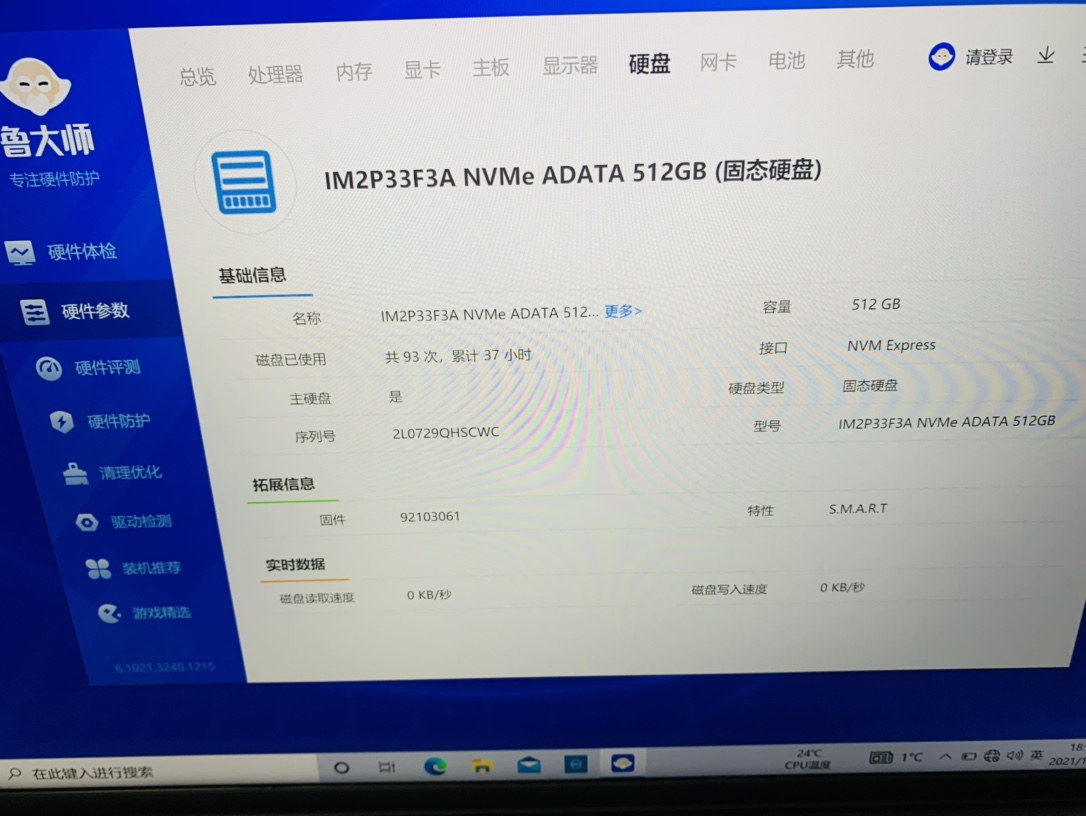This screenshot has height=816, width=1086.
Task: Click the 型号 value IM2P33F3A NVMe ADATA 512GB
Action: point(947,422)
